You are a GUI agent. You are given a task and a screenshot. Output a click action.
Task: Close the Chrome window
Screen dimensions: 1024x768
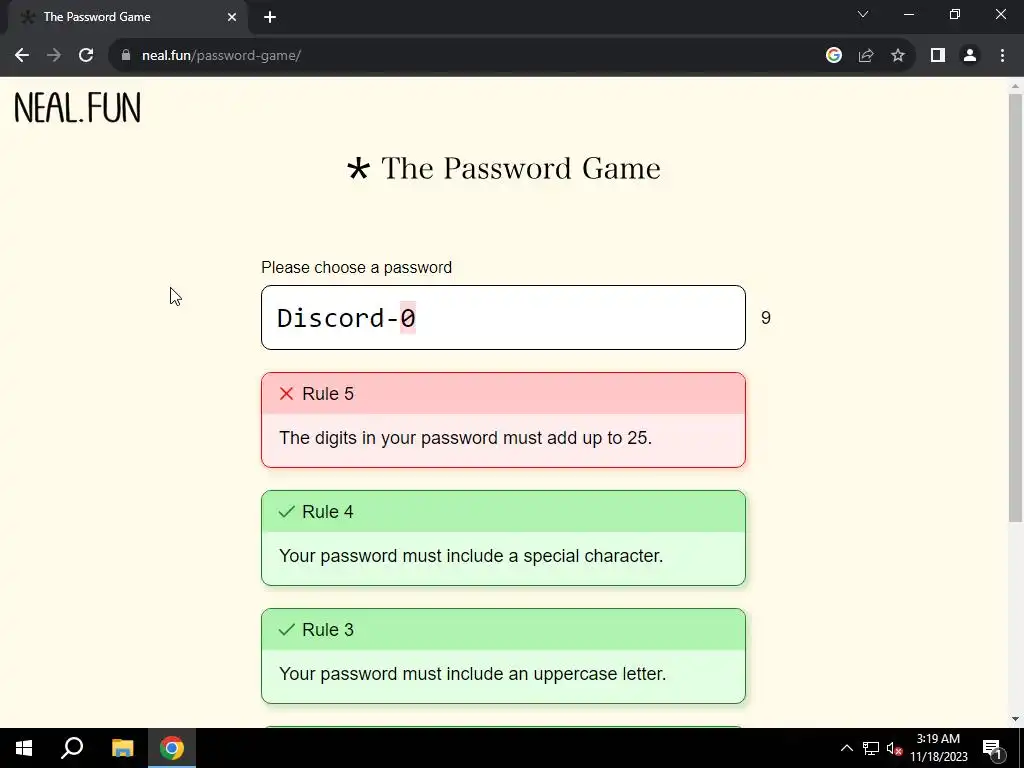tap(1000, 14)
